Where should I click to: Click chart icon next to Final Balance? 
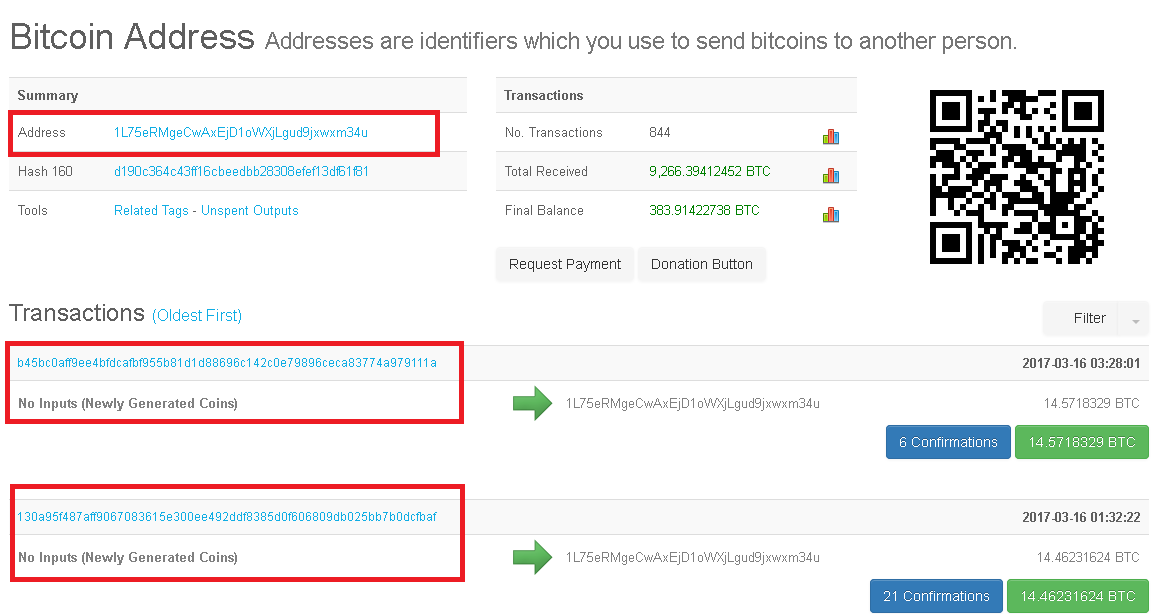tap(830, 213)
